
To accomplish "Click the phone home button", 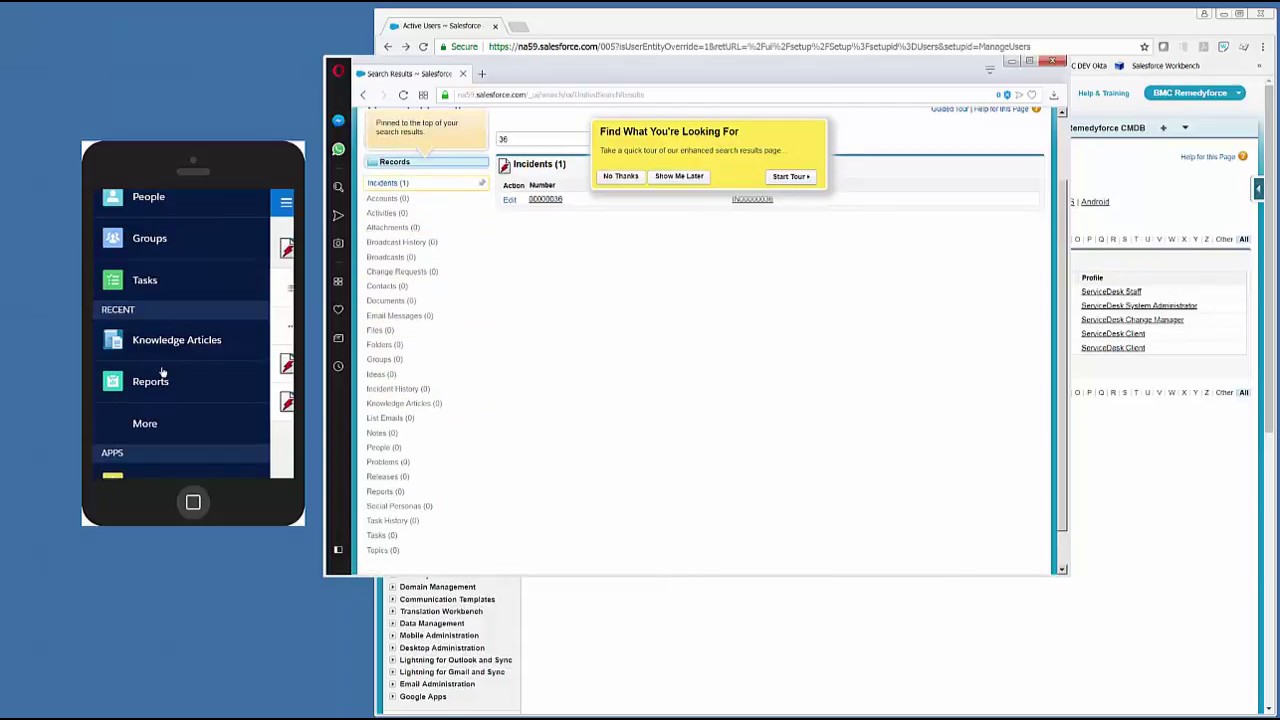I will click(x=193, y=502).
